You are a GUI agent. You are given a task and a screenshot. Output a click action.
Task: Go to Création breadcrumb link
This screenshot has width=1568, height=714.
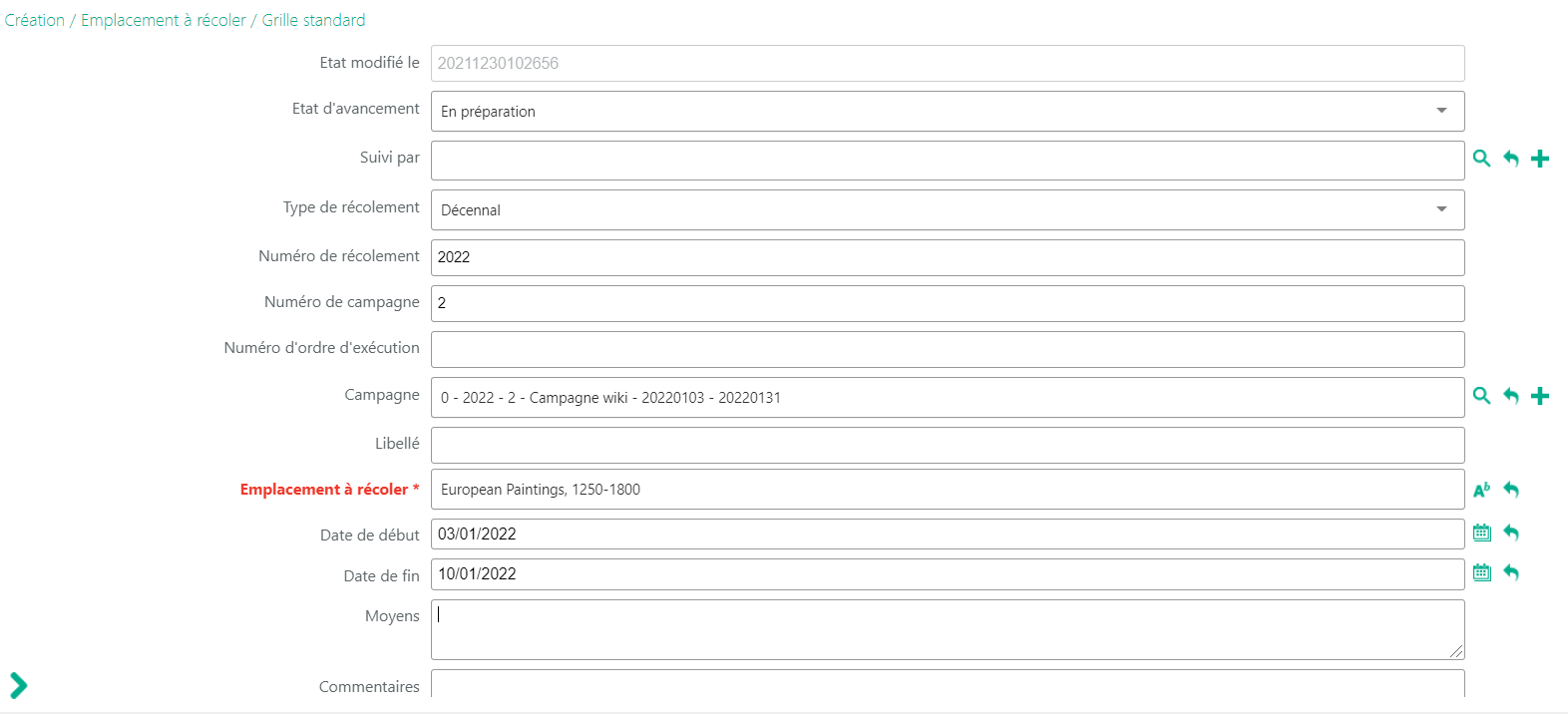point(35,20)
